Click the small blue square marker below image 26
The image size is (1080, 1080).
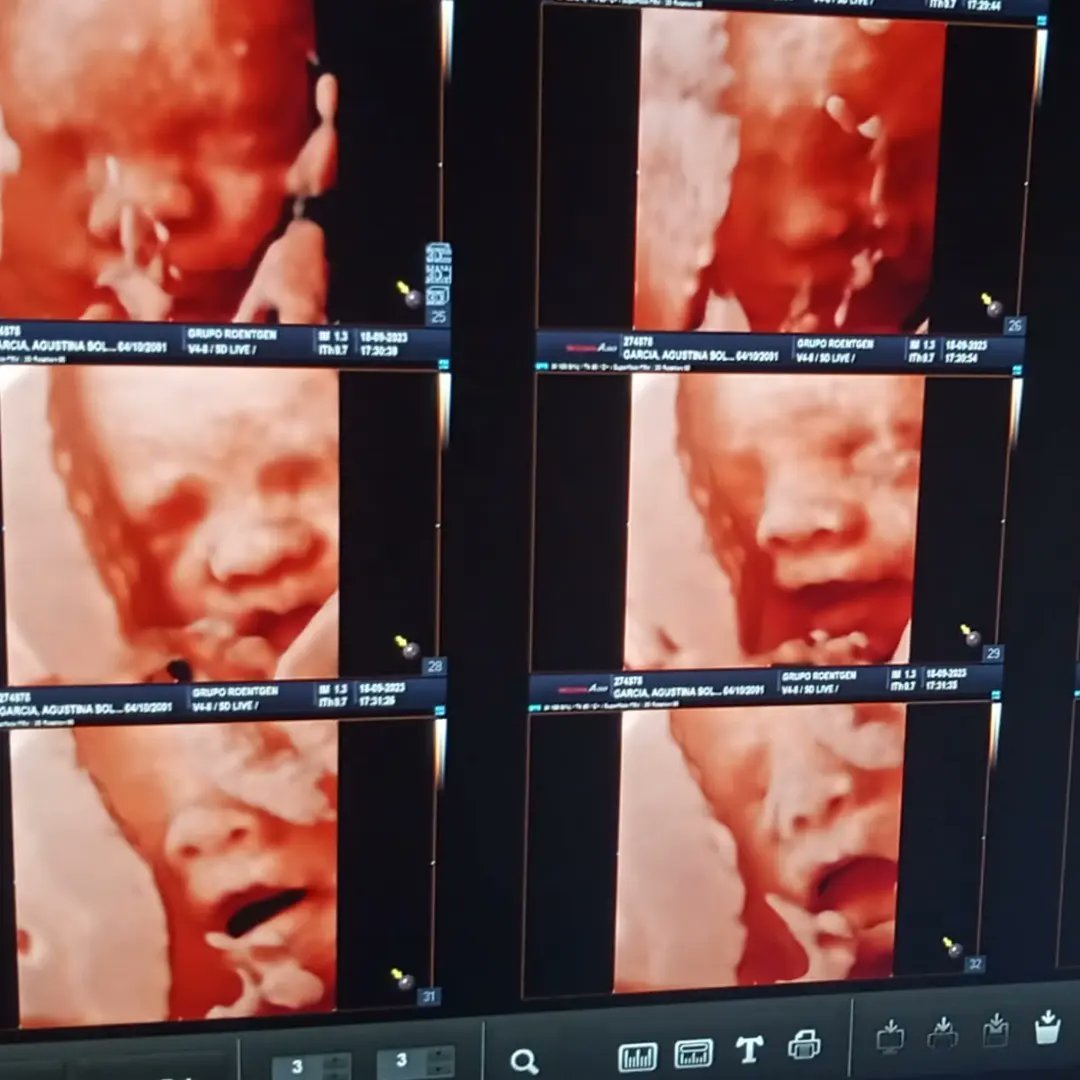[x=1018, y=371]
